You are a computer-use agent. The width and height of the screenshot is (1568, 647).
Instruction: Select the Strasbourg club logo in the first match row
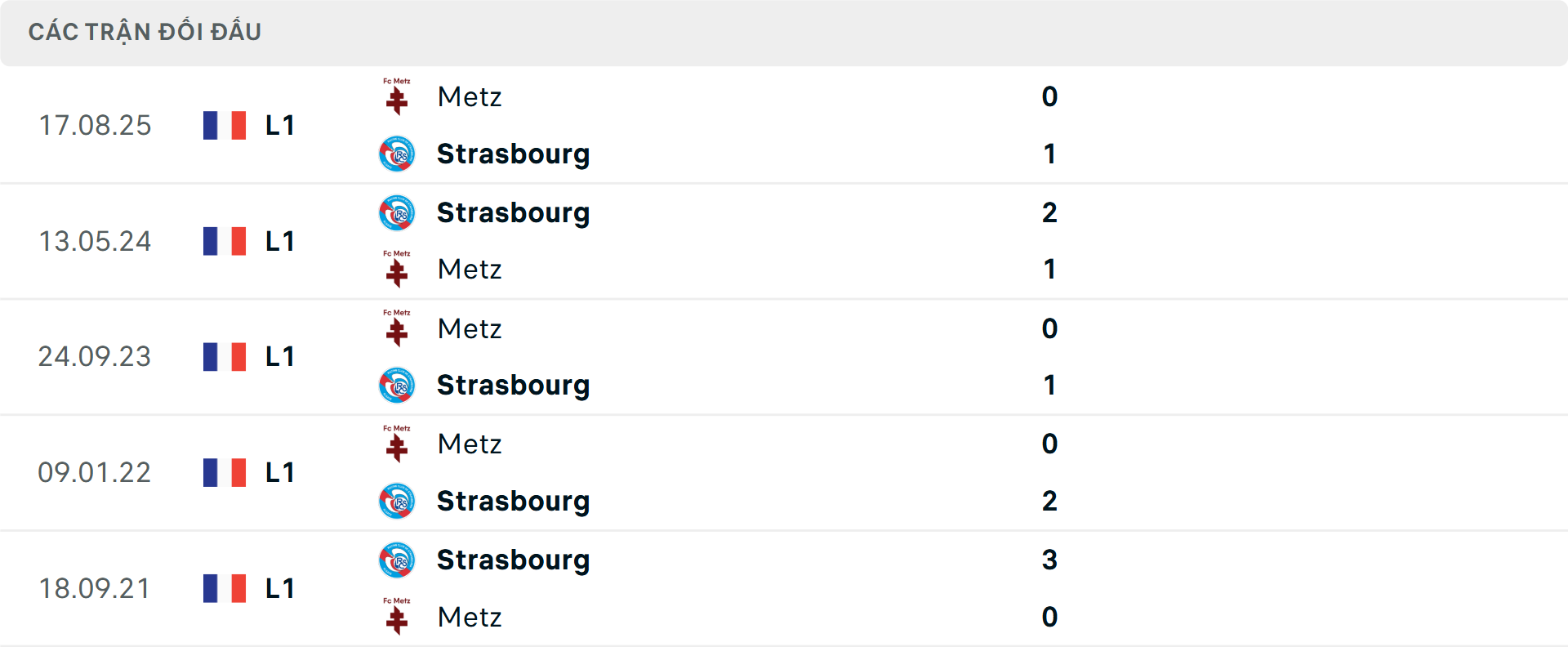pyautogui.click(x=397, y=154)
